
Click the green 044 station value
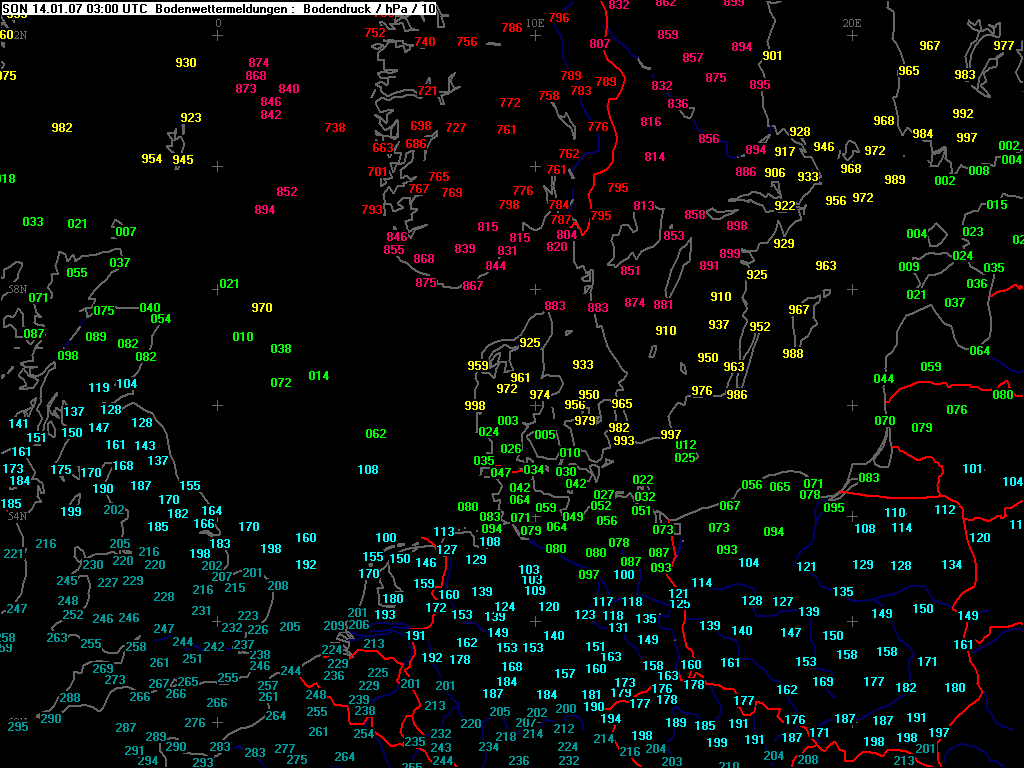click(884, 379)
